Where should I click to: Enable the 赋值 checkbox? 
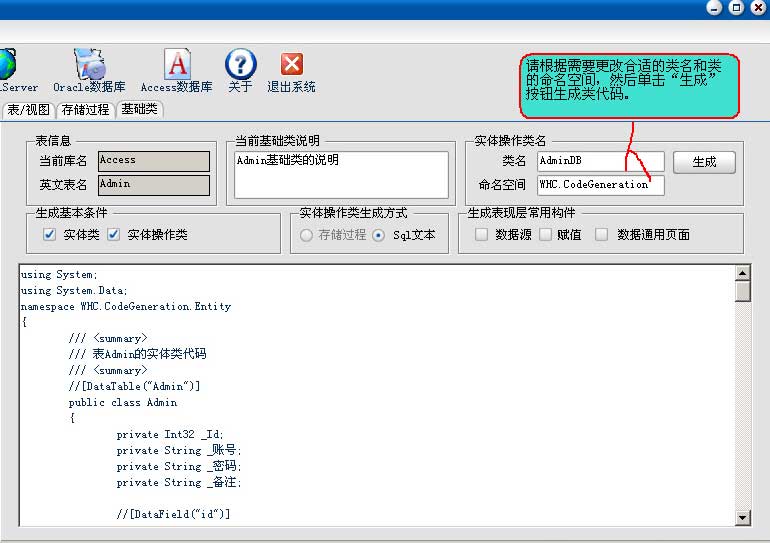[545, 235]
